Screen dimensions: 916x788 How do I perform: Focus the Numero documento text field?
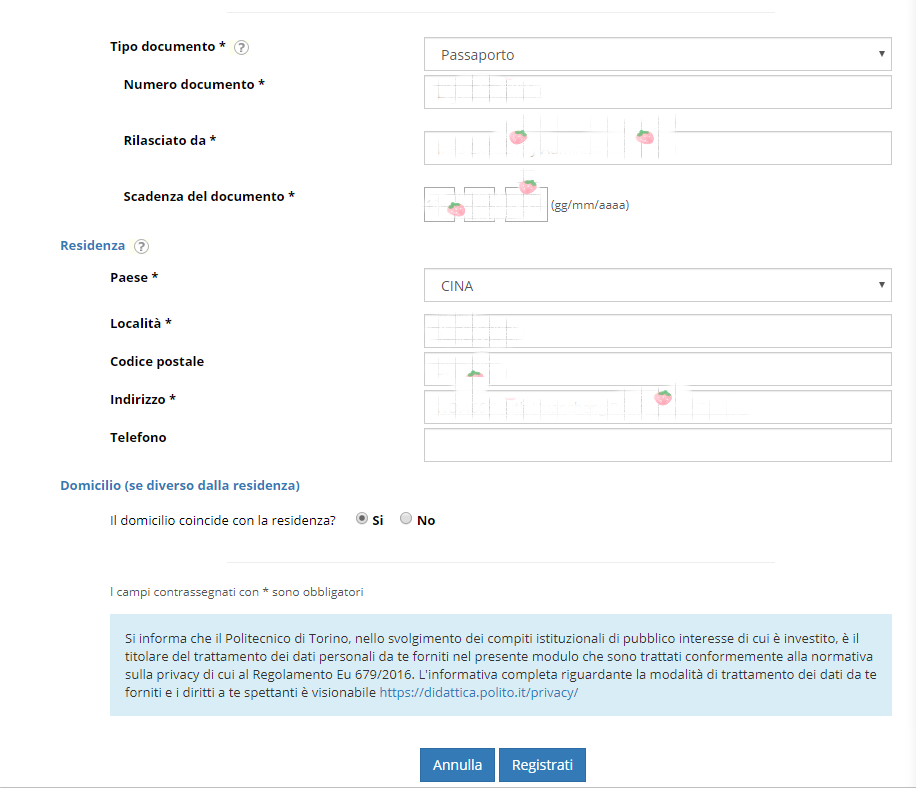point(657,92)
